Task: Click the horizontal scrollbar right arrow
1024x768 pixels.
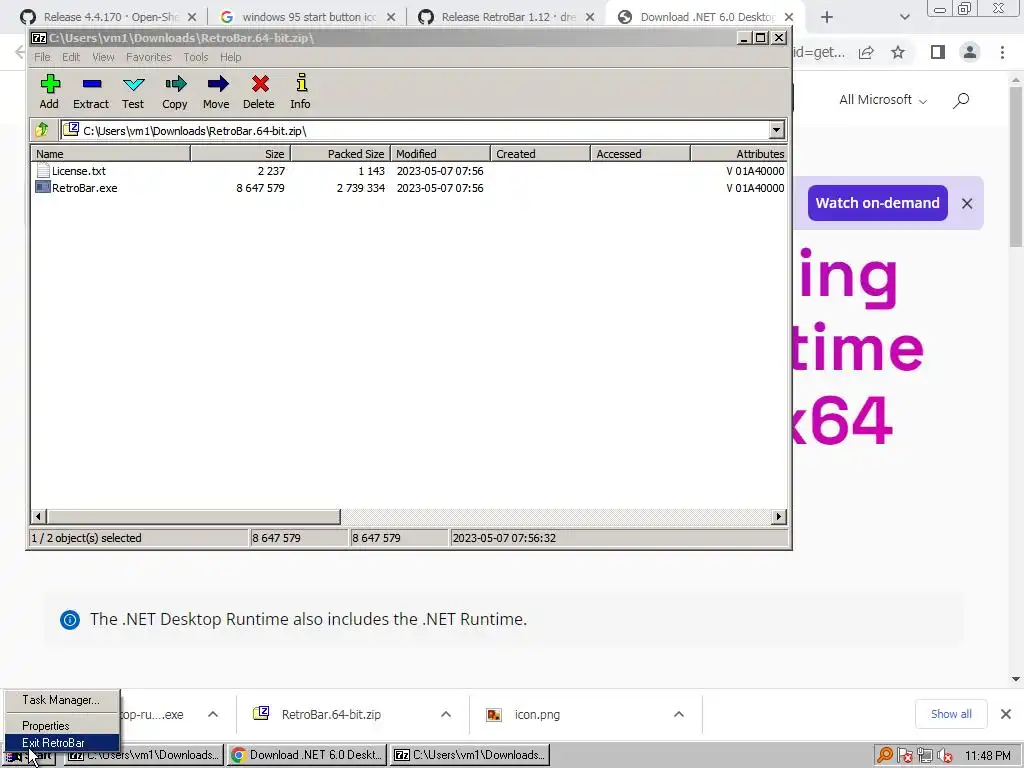Action: 778,517
